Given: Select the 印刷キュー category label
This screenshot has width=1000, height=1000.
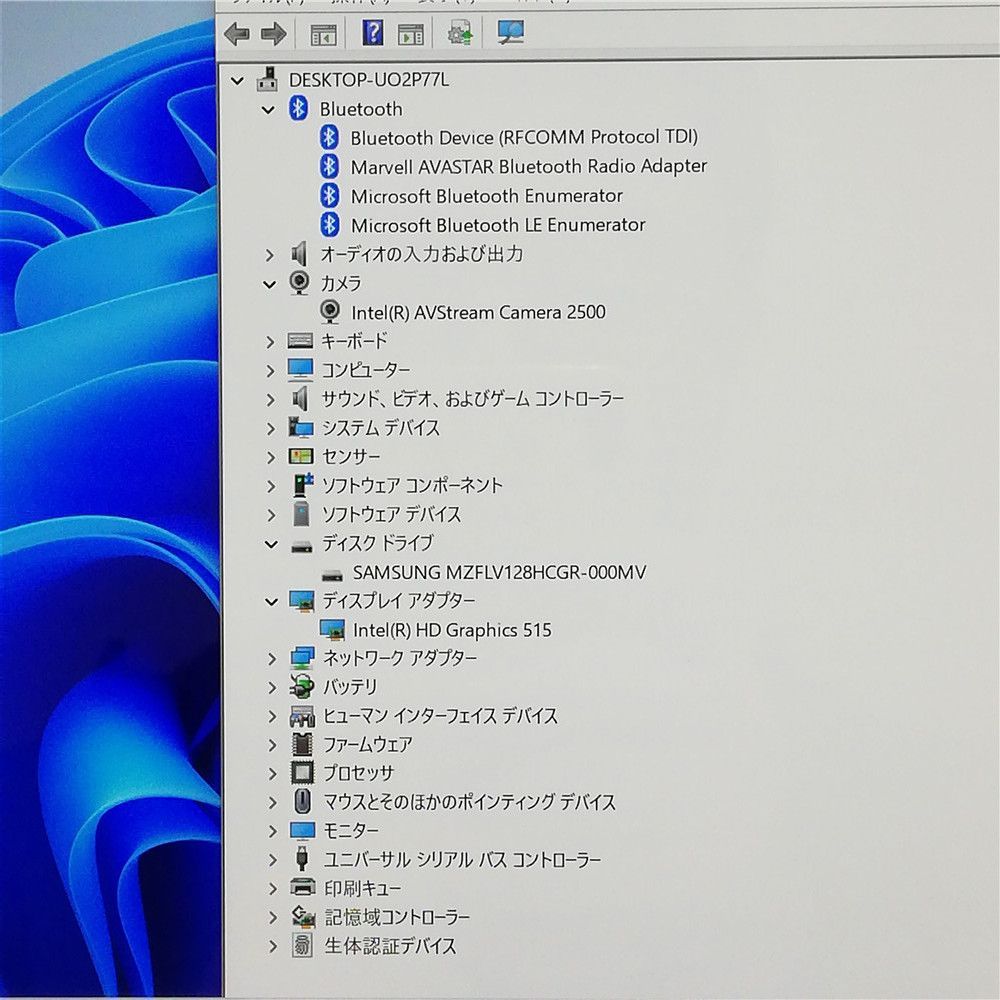Looking at the screenshot, I should coord(362,888).
